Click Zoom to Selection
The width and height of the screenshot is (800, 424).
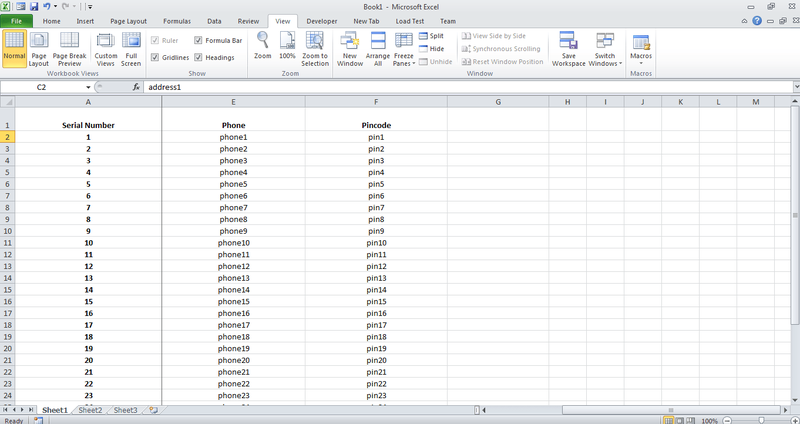click(315, 49)
